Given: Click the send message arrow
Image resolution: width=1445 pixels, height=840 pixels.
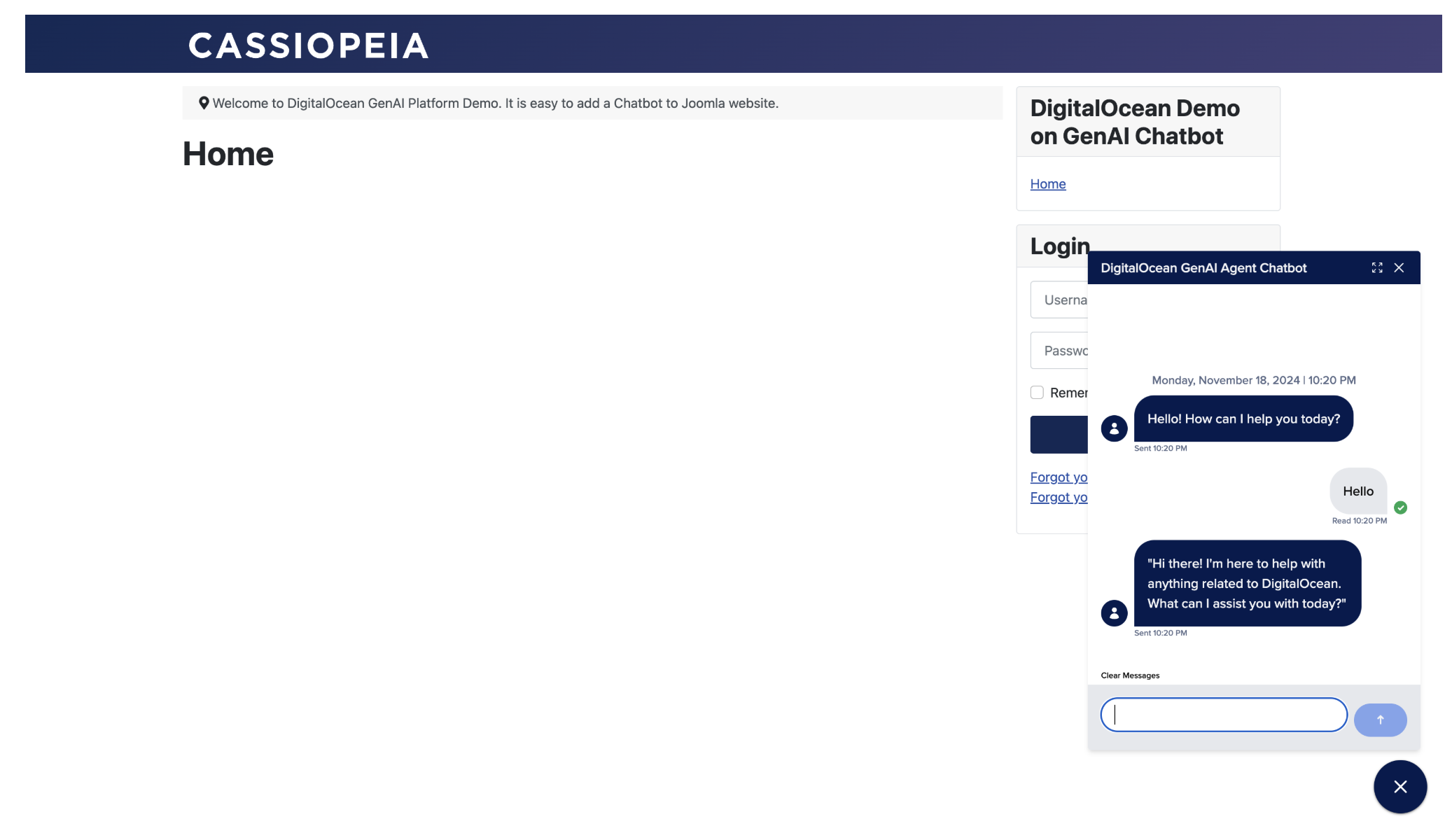Looking at the screenshot, I should coord(1380,719).
